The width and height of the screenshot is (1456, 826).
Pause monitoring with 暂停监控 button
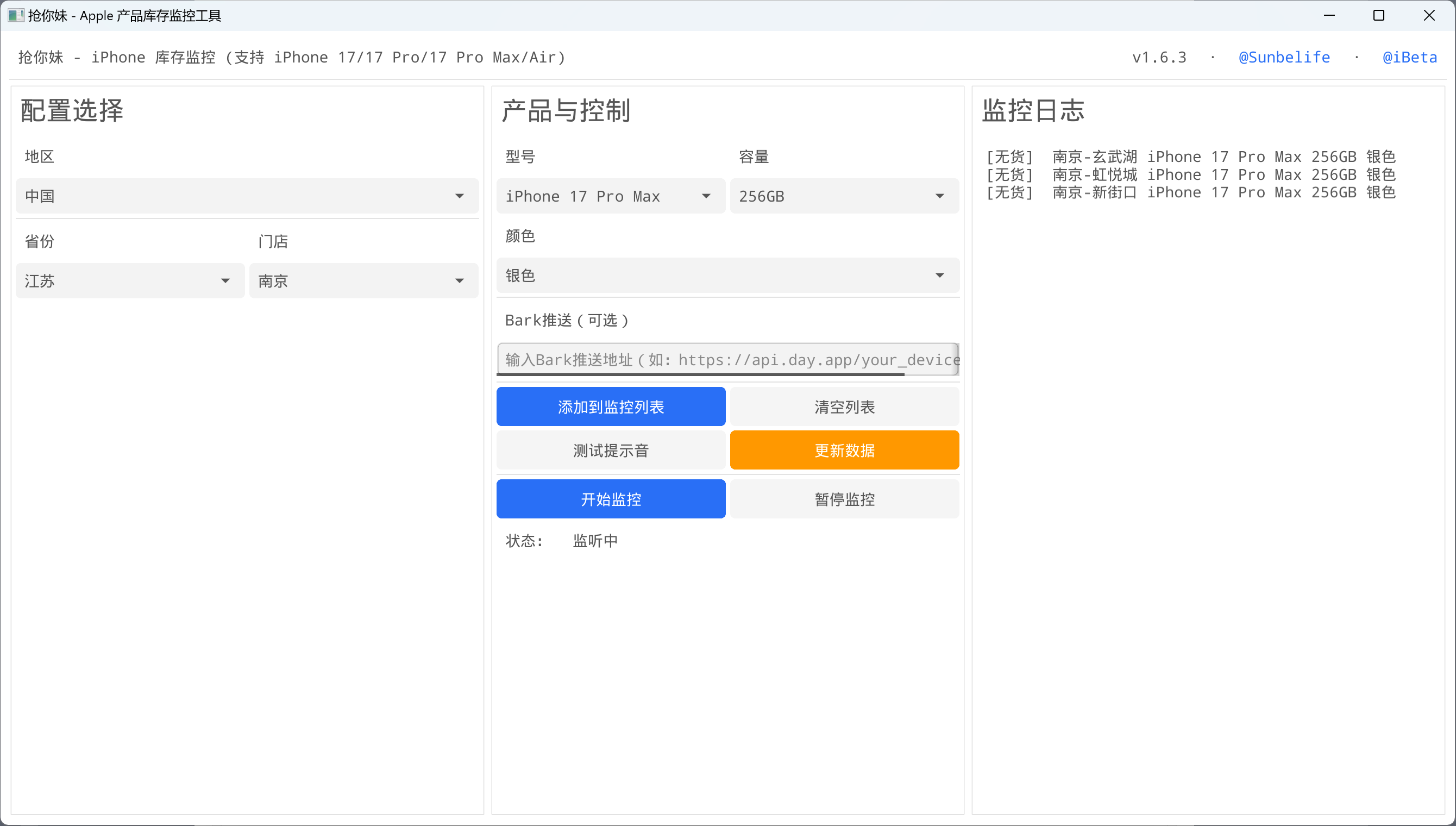[844, 499]
